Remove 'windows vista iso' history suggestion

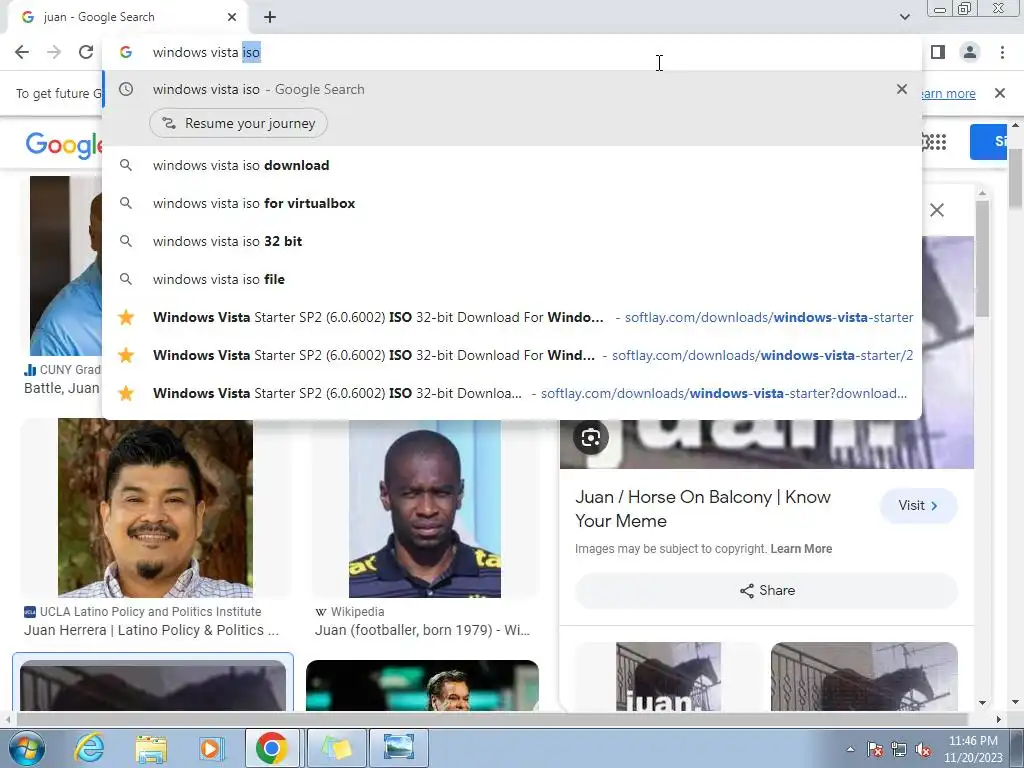(902, 89)
